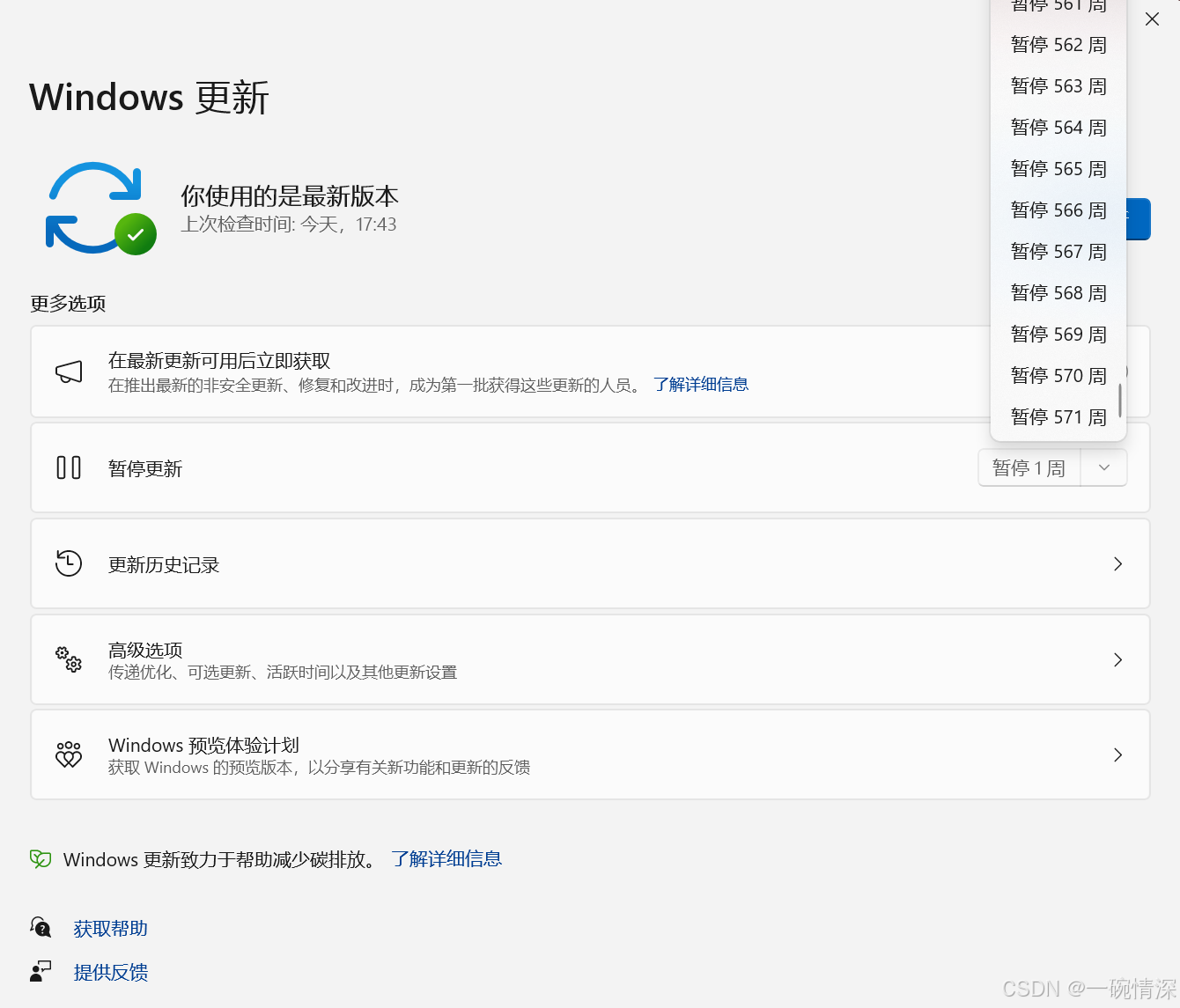
Task: Click the pause icon beside 暂停更新
Action: coord(69,467)
